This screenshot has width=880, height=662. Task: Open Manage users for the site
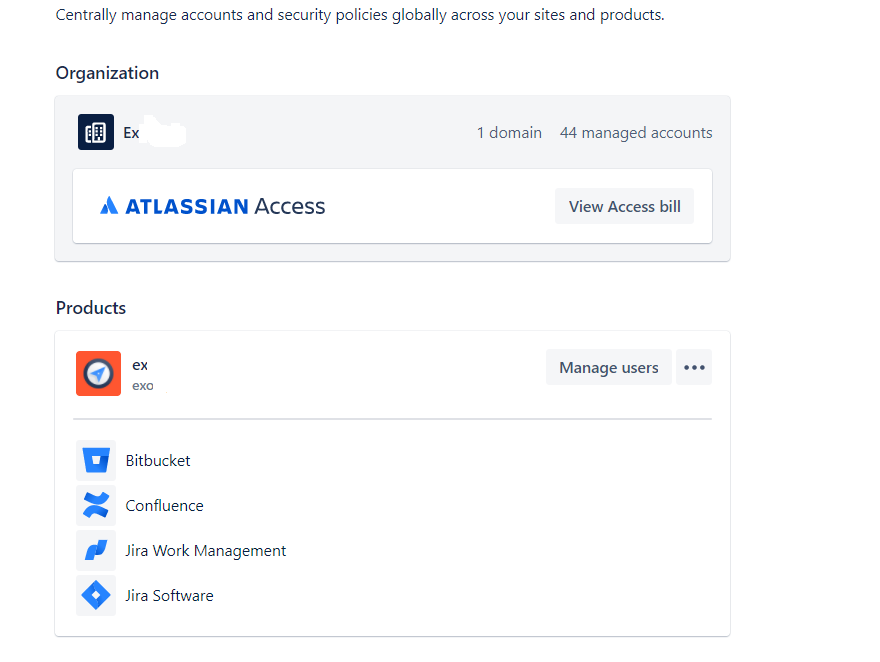coord(609,367)
